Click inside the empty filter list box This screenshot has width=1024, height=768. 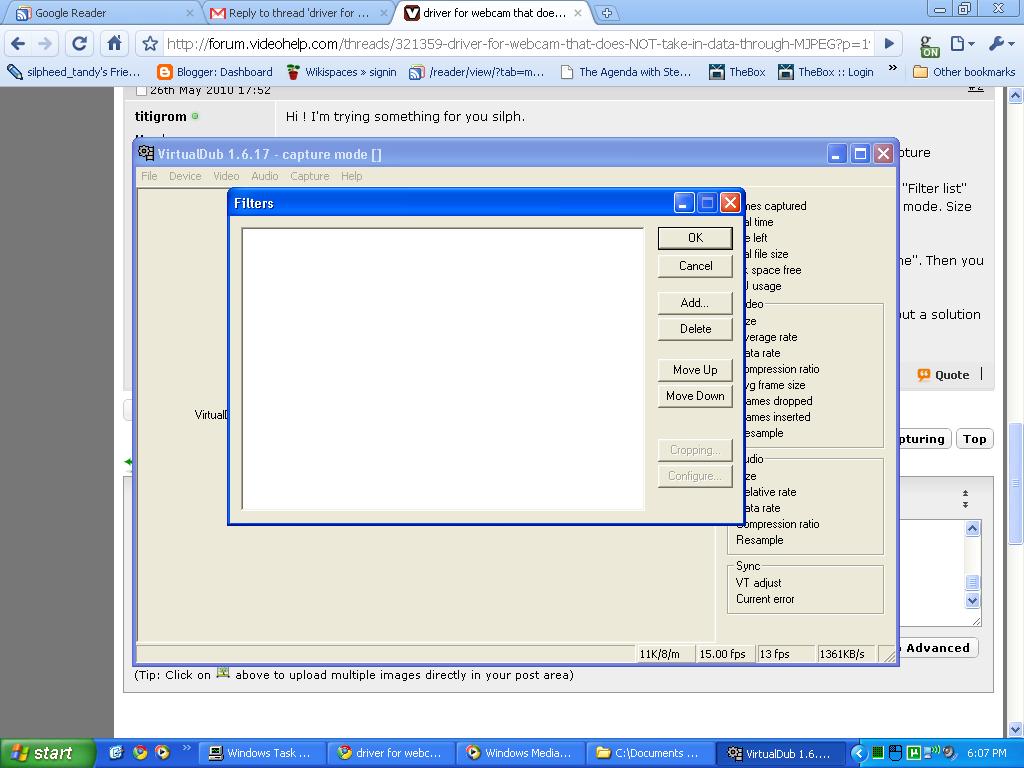[x=443, y=369]
